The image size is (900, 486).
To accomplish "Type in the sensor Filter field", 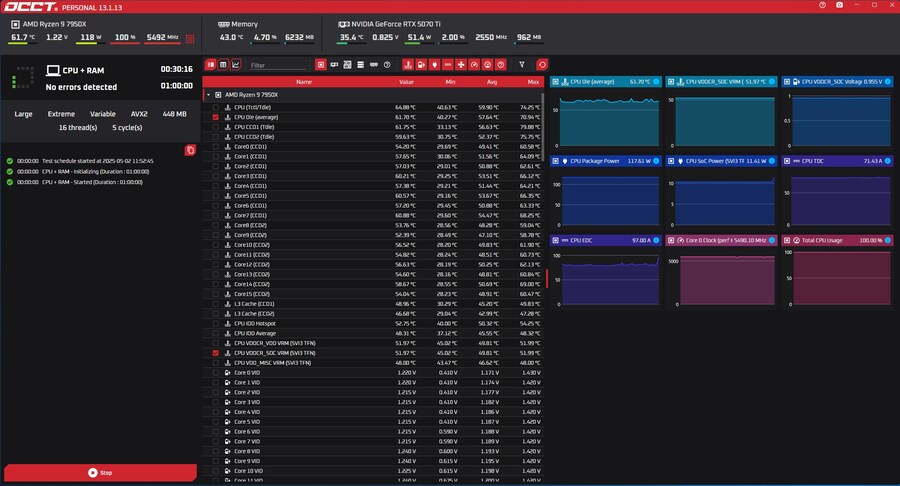I will pos(275,65).
